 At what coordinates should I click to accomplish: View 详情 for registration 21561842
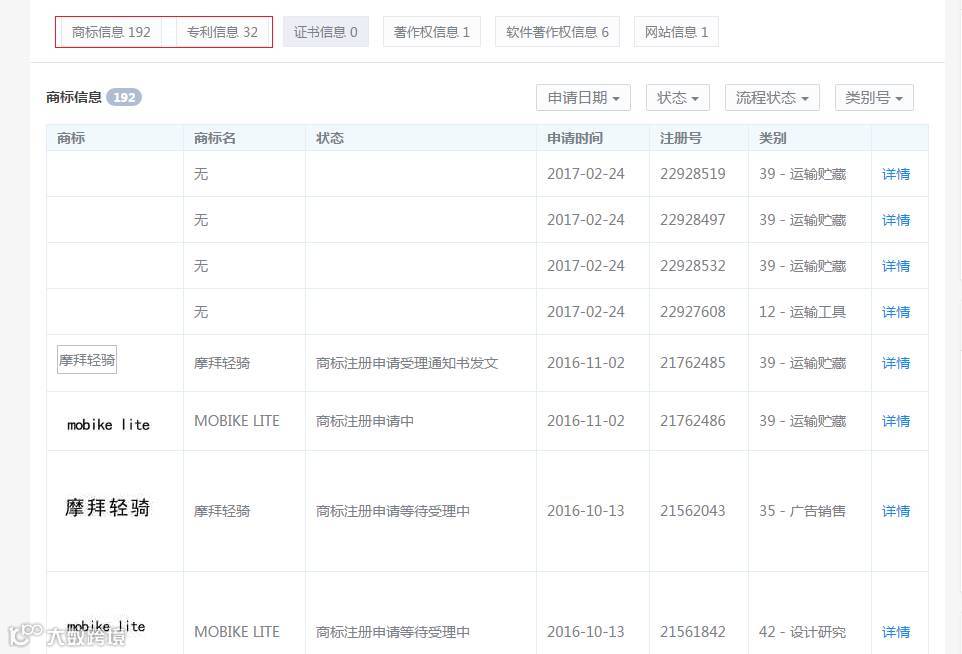(x=896, y=632)
